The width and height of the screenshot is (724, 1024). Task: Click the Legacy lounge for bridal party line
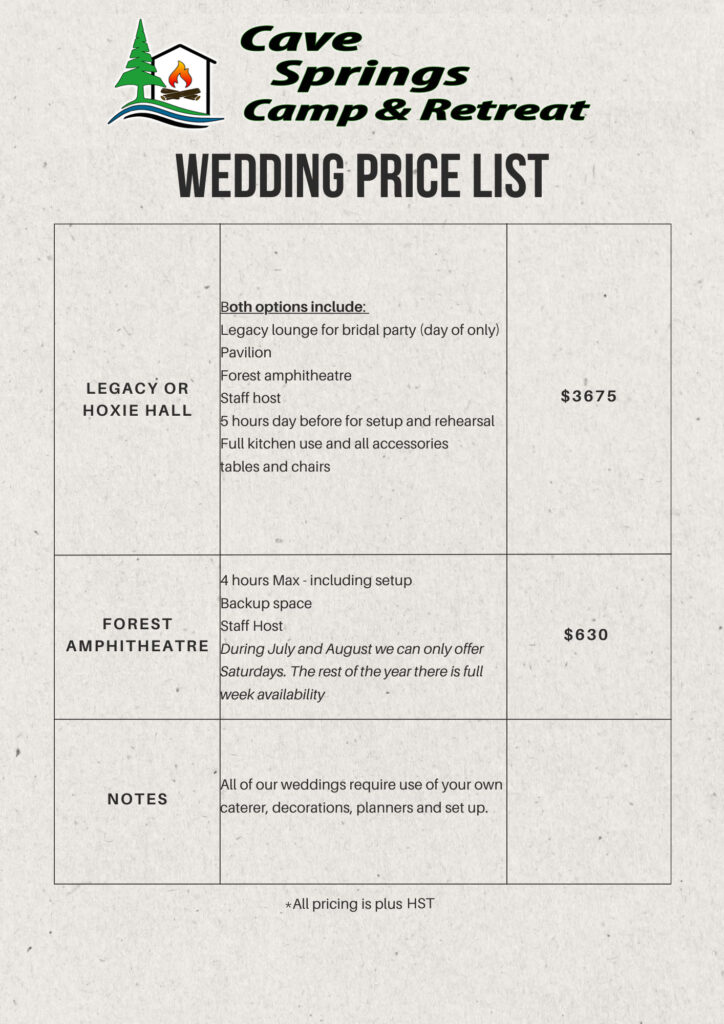coord(359,330)
